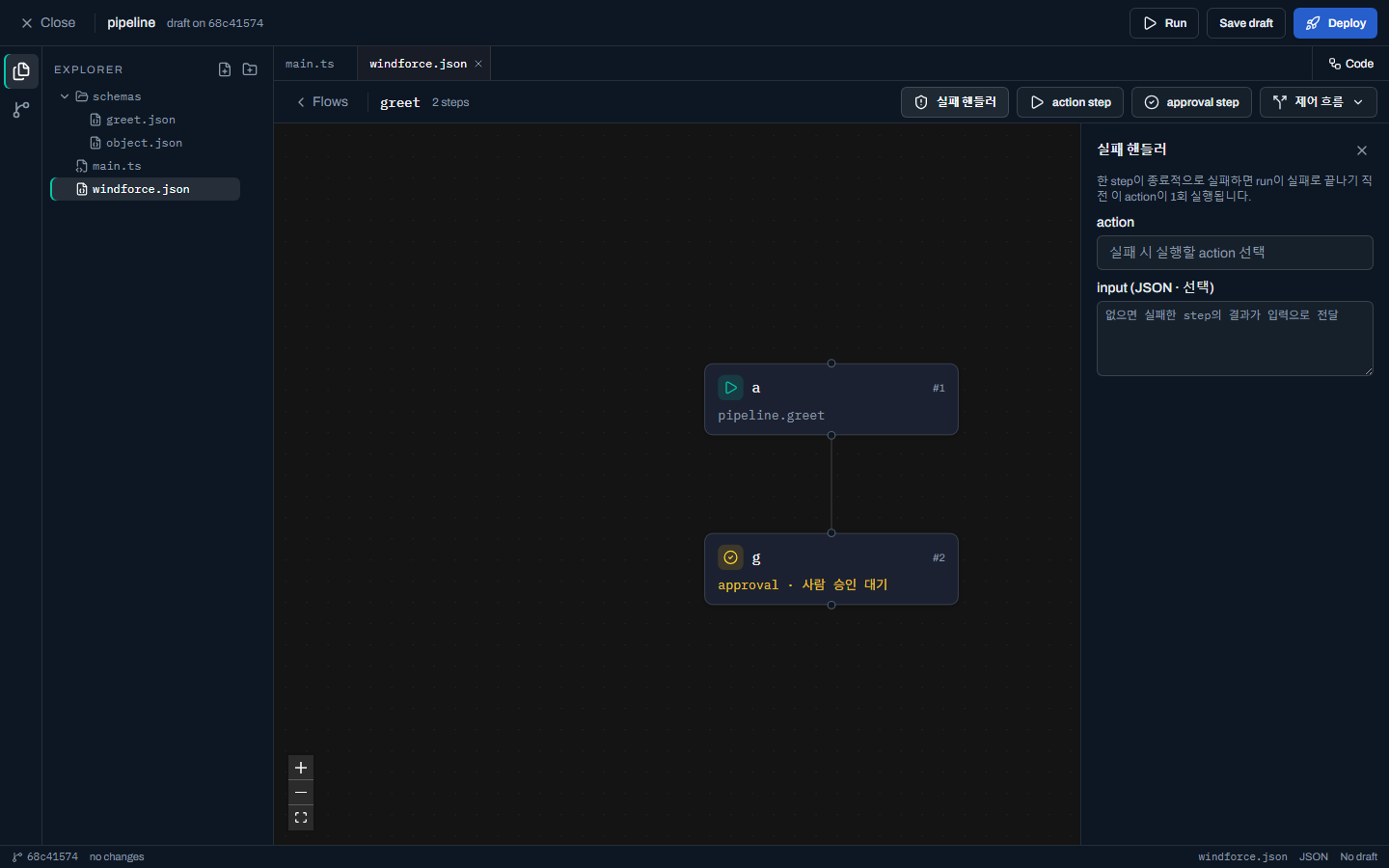
Task: Click the 68c41574 branch status item
Action: [45, 856]
